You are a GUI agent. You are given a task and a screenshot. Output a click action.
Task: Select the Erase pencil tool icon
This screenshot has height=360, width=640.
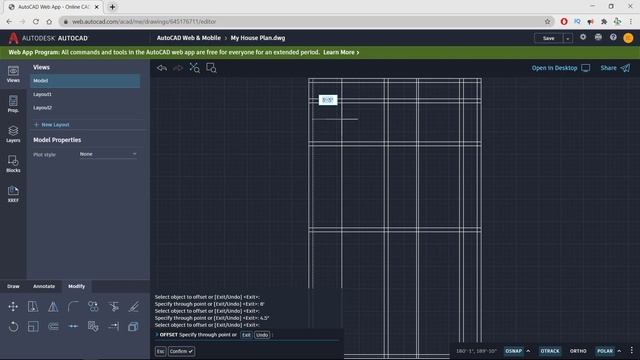[x=133, y=307]
